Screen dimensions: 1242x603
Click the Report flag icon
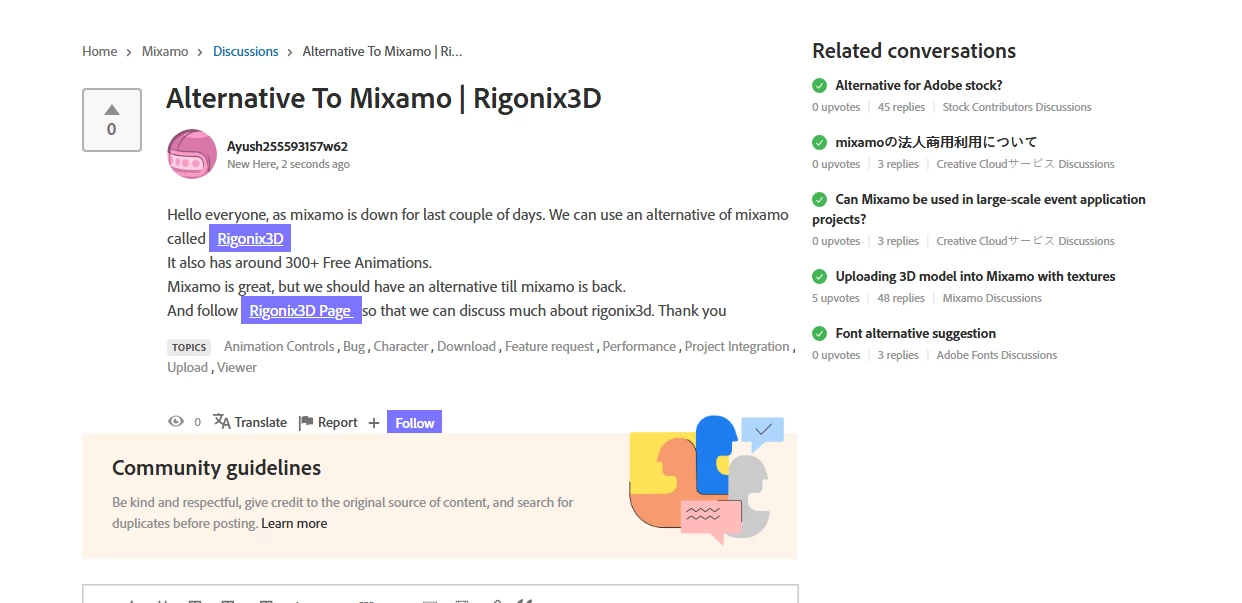[306, 422]
